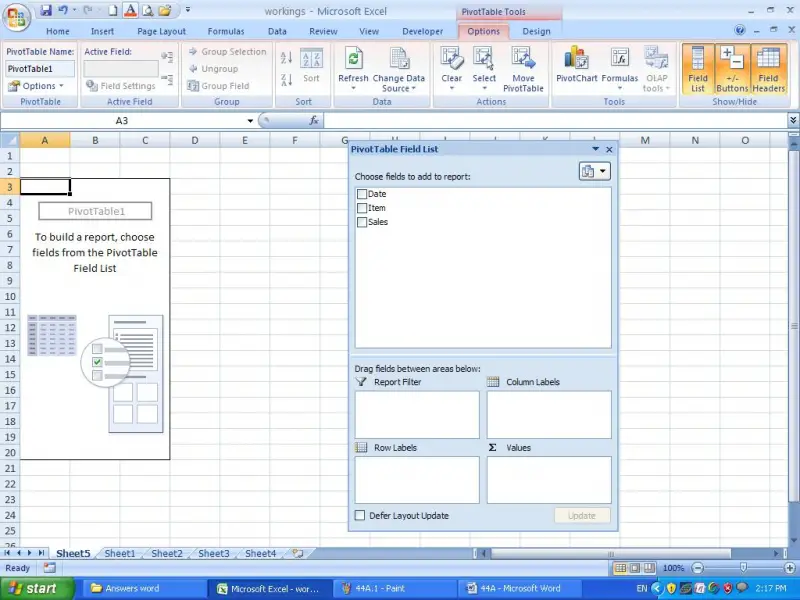
Task: Switch to Formulas ribbon tab
Action: 226,31
